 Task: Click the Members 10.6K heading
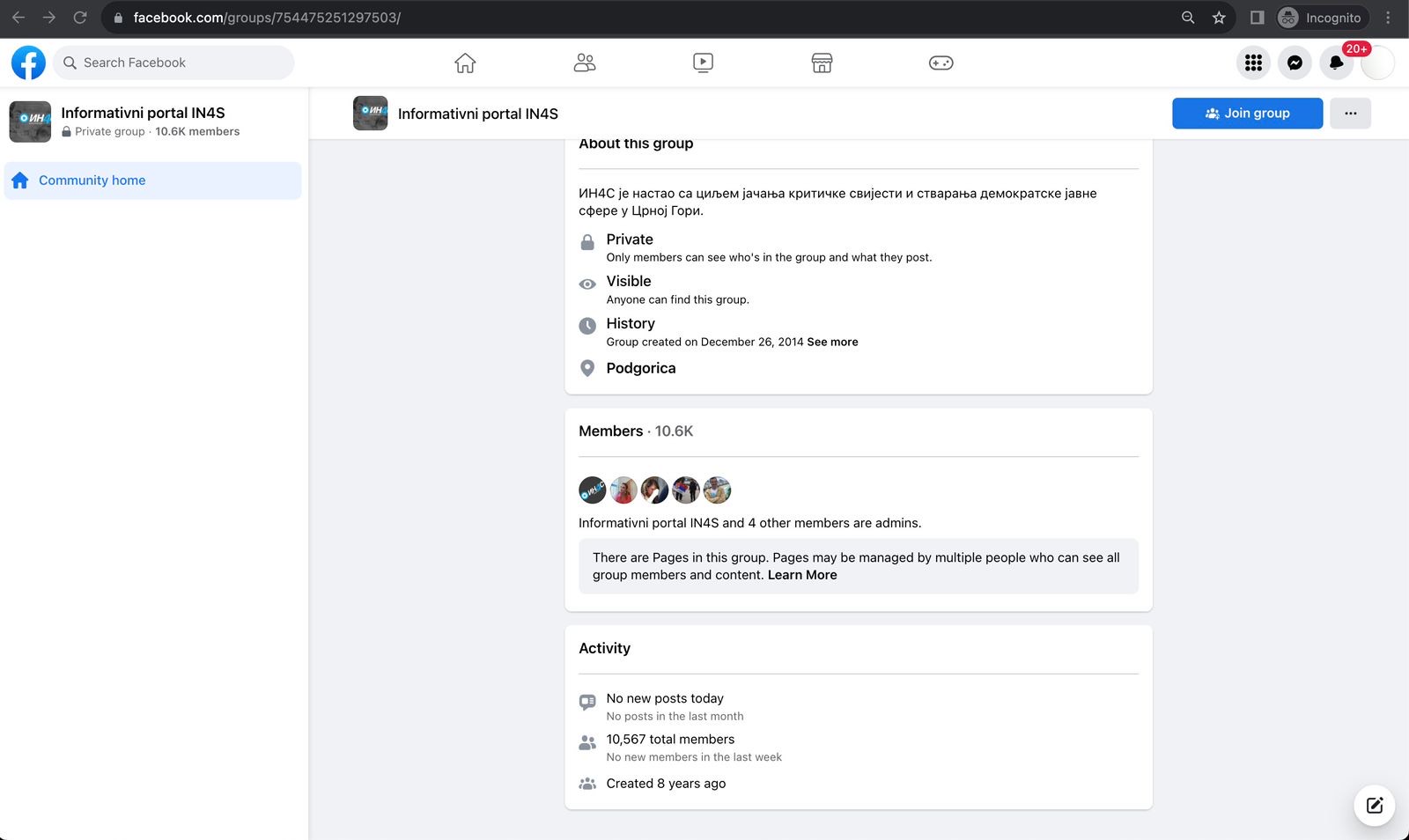636,431
